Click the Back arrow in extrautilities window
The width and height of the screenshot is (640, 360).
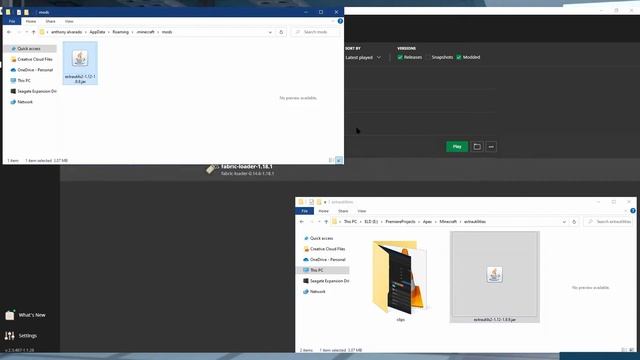[x=302, y=222]
